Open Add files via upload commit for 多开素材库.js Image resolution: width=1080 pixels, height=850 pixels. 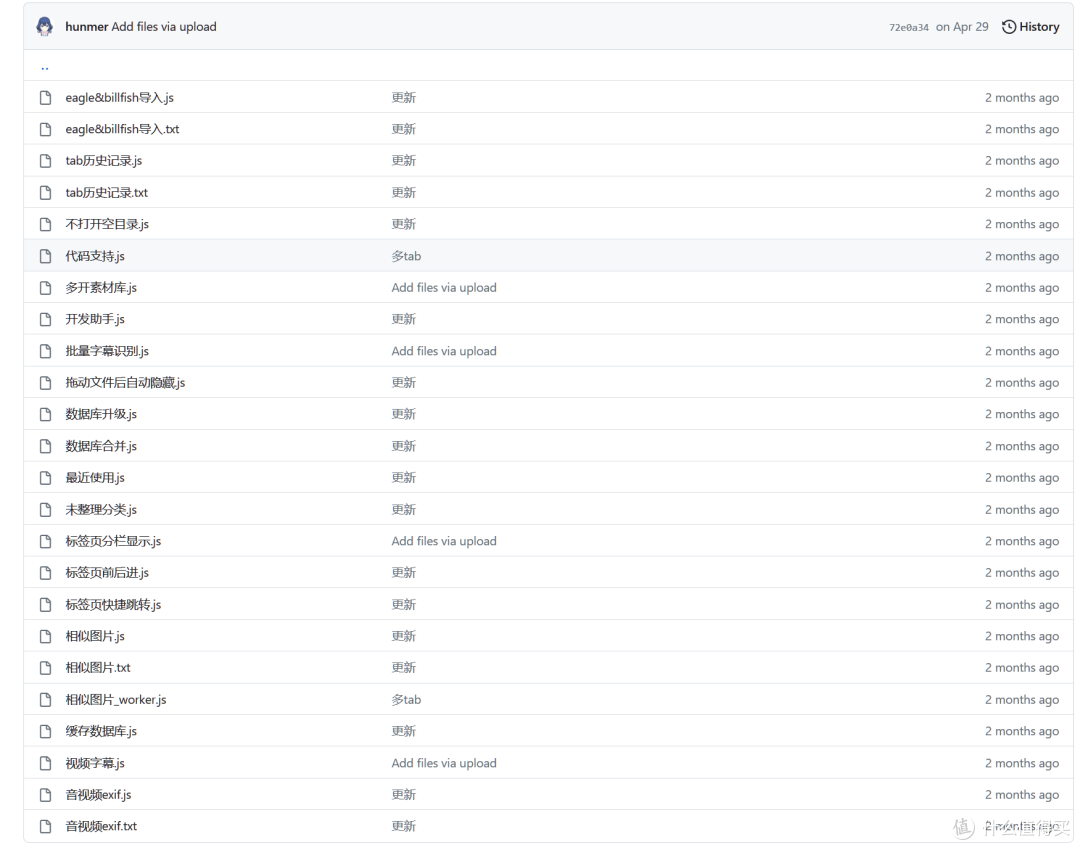click(444, 288)
